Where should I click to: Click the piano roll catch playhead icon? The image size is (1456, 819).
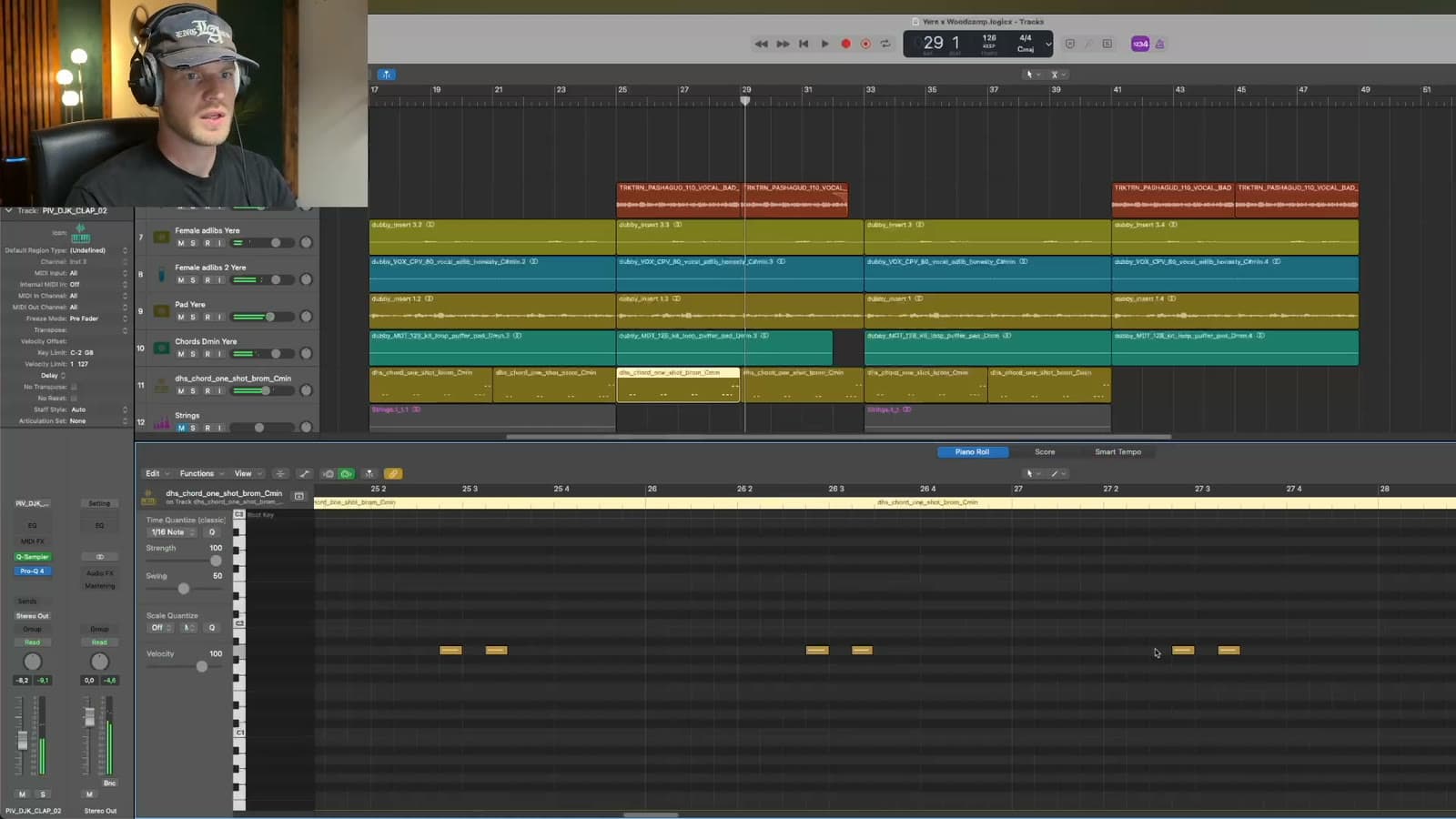pyautogui.click(x=369, y=473)
